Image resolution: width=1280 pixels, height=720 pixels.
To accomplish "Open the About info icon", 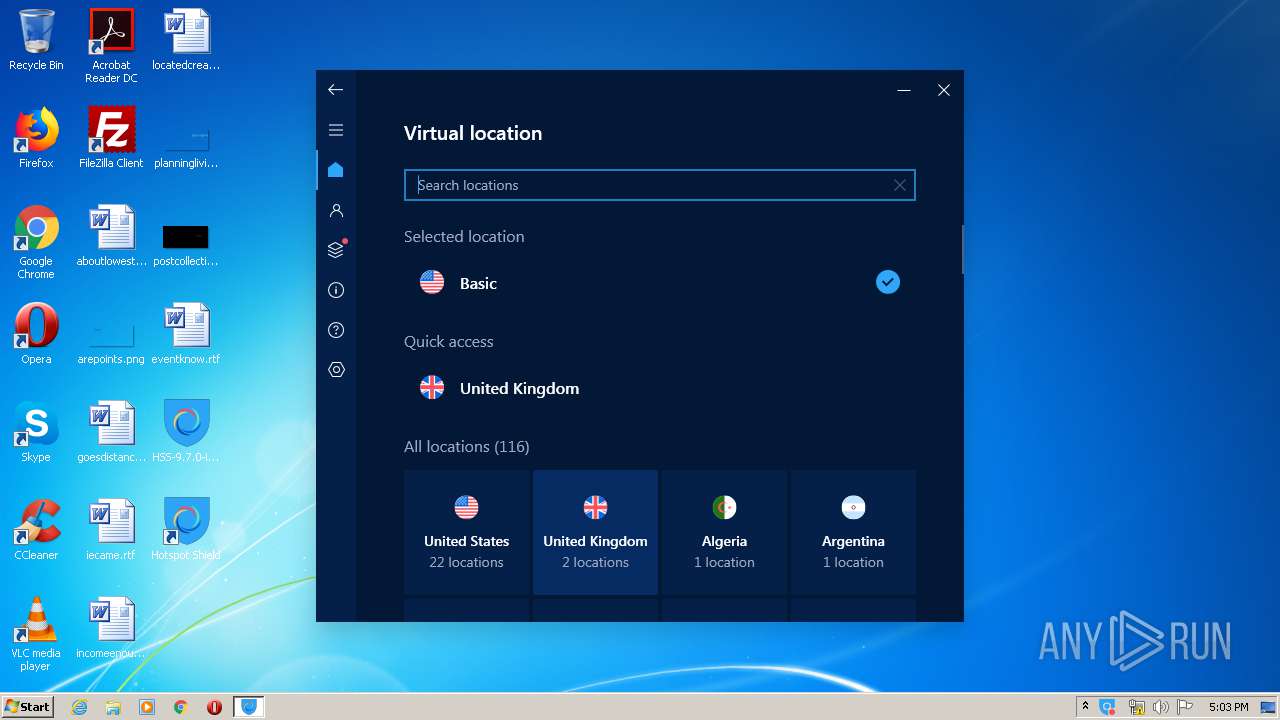I will pos(336,290).
